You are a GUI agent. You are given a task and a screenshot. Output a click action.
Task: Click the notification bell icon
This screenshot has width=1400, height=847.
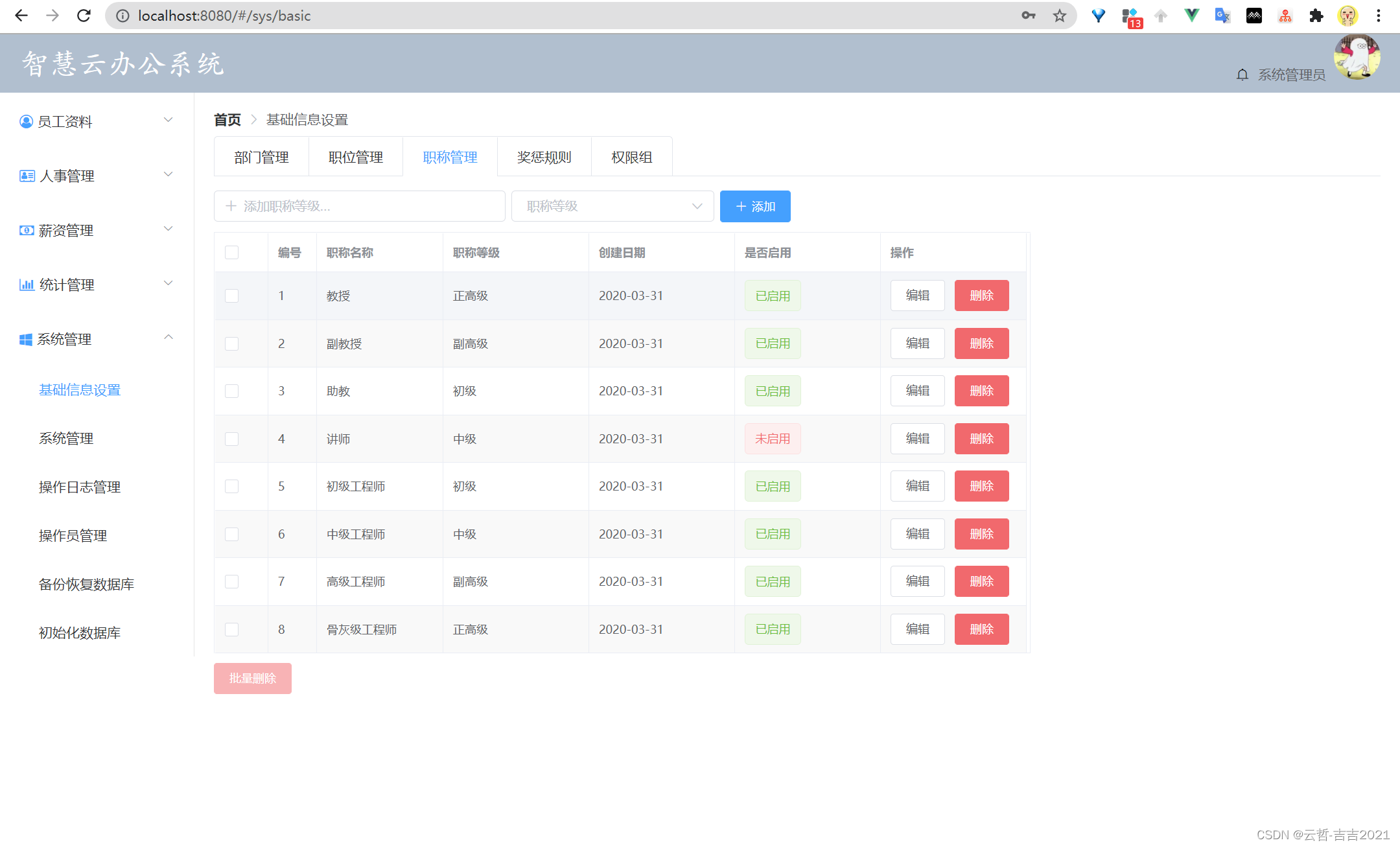(1242, 75)
